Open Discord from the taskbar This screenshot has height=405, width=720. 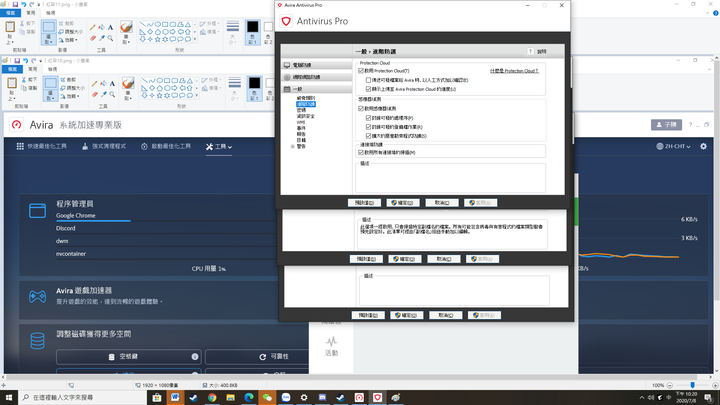[x=322, y=398]
